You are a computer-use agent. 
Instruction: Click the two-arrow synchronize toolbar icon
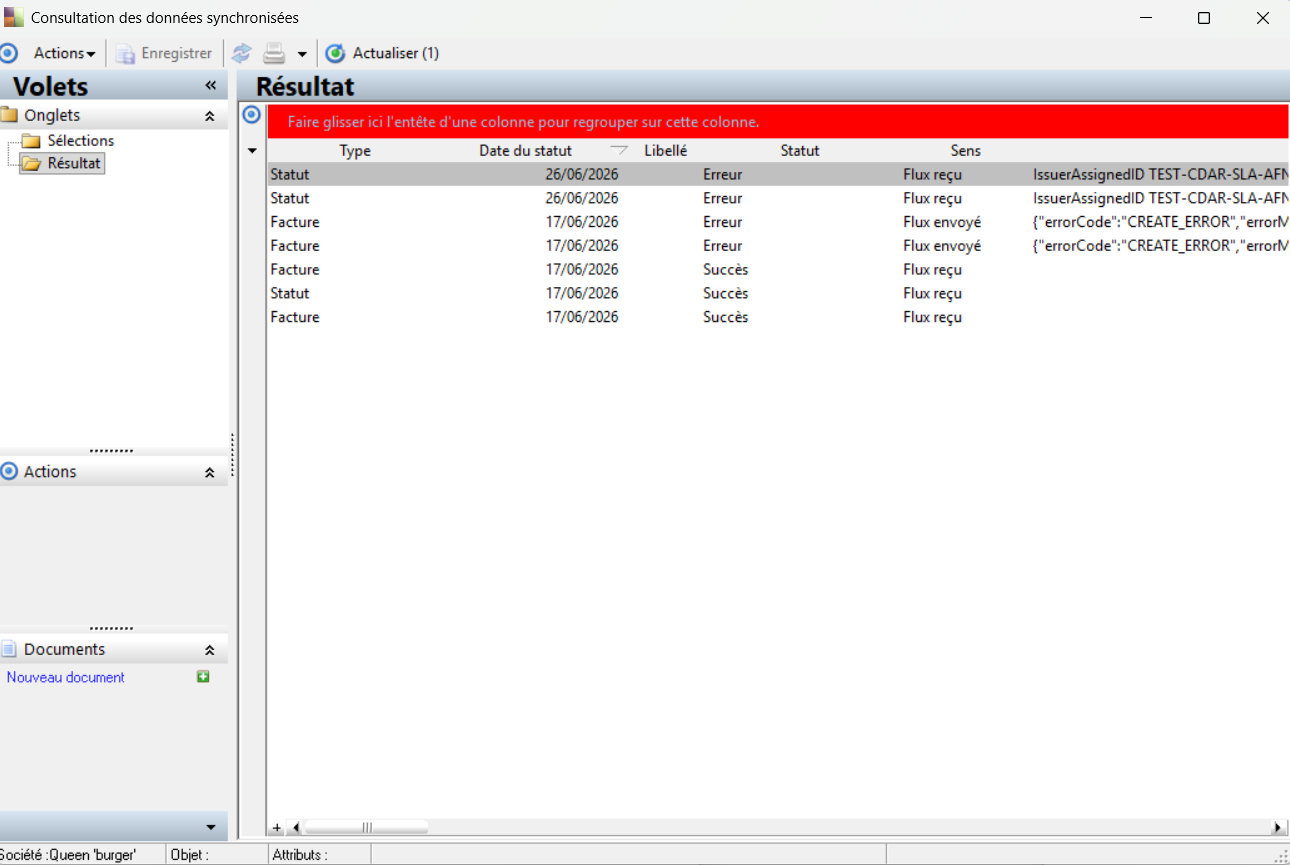coord(241,53)
